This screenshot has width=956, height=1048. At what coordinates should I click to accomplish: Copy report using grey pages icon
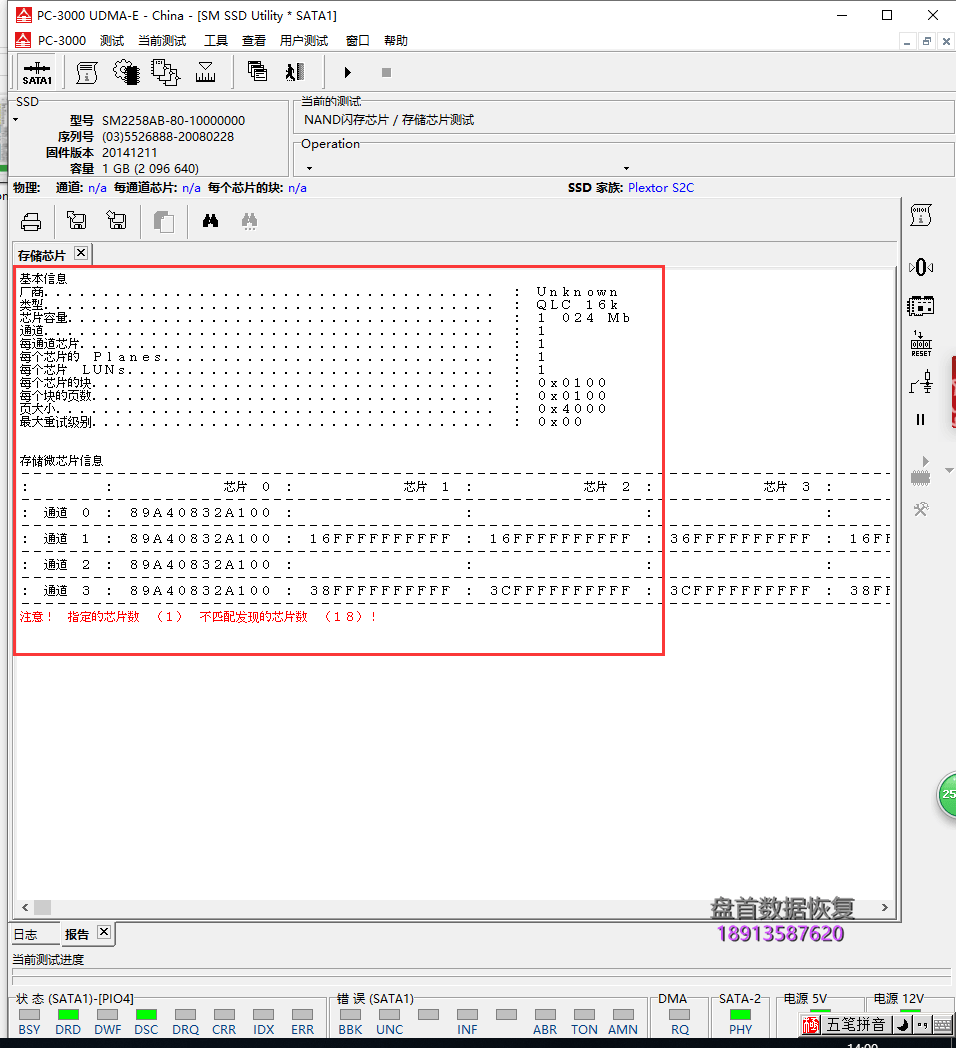tap(164, 221)
